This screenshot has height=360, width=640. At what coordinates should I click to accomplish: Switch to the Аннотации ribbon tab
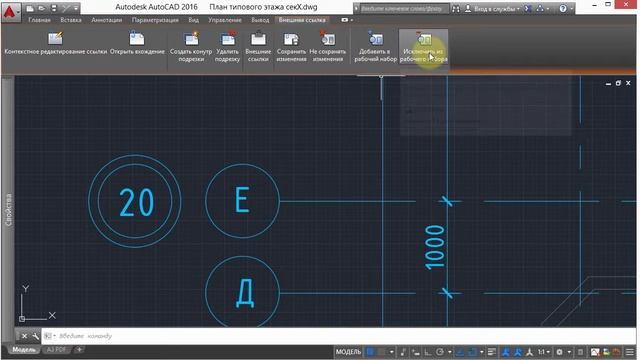pos(107,20)
